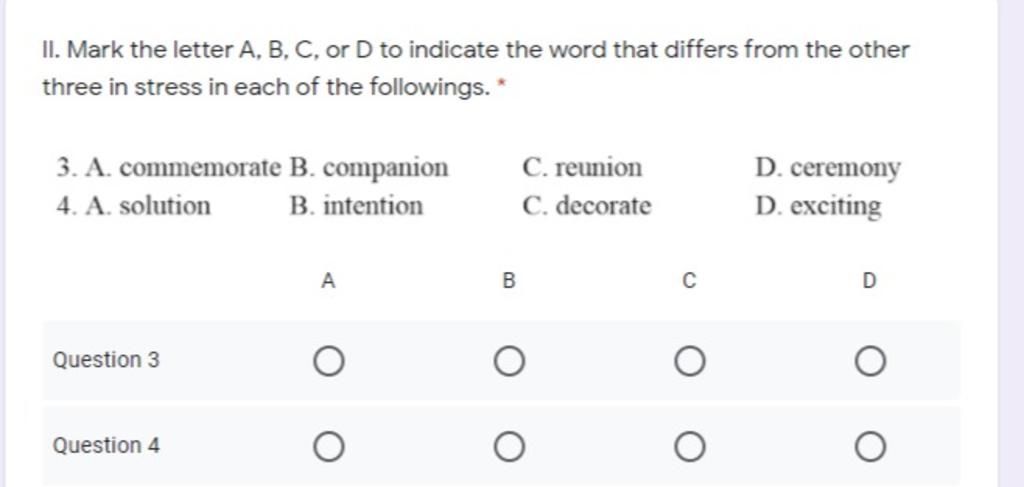Click the word 'ceremony' in the question image
Screen dimensions: 1024x487
coord(845,169)
